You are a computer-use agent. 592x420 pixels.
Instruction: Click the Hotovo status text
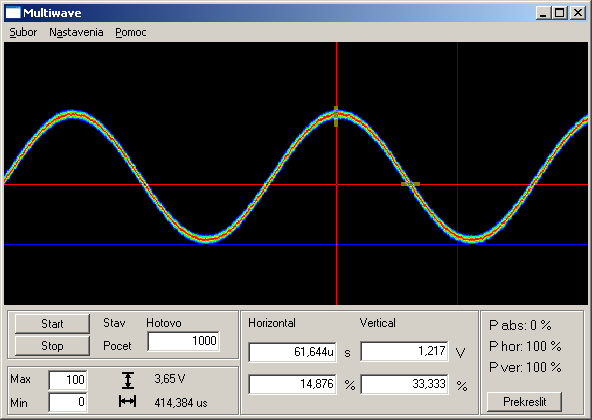tap(164, 323)
